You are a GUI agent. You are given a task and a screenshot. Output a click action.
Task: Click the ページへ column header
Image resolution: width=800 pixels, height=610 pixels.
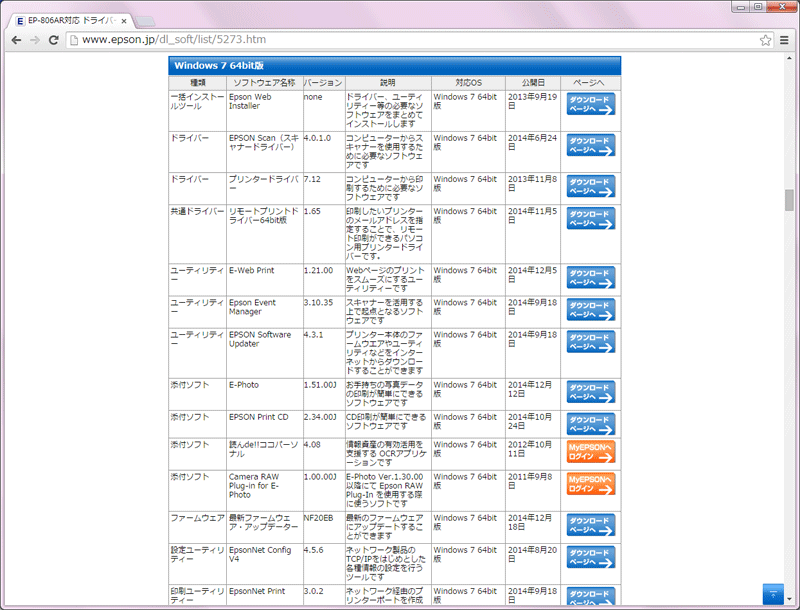point(590,83)
